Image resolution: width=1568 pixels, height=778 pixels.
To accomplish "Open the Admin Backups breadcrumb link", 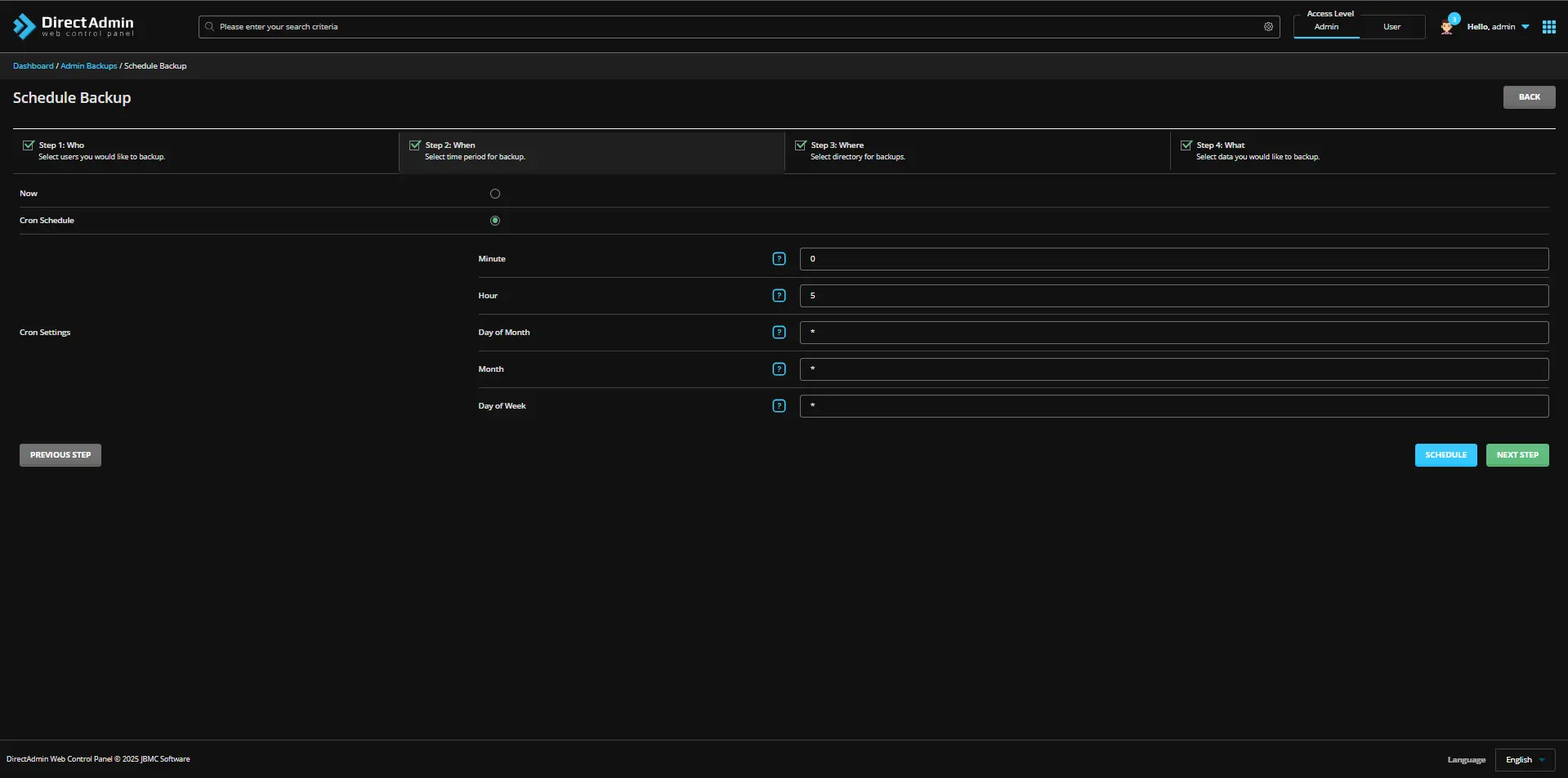I will [88, 66].
